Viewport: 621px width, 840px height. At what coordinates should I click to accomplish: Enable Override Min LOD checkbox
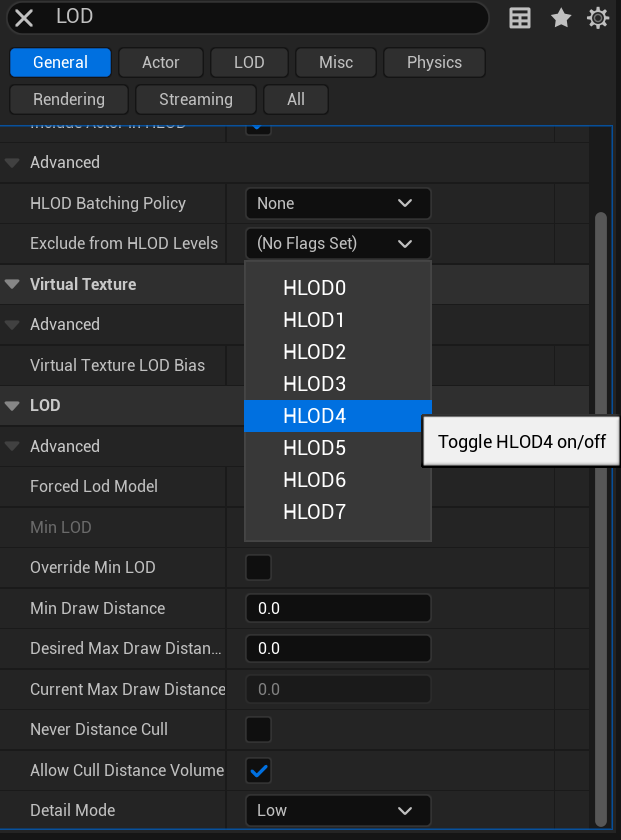pyautogui.click(x=258, y=568)
